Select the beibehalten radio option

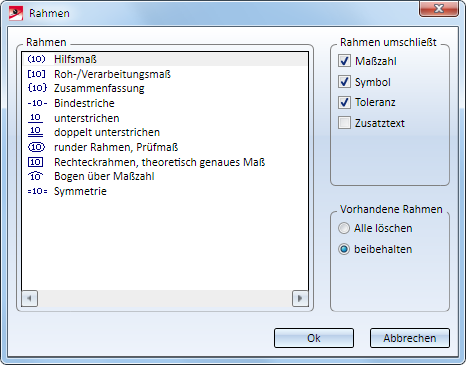coord(344,249)
